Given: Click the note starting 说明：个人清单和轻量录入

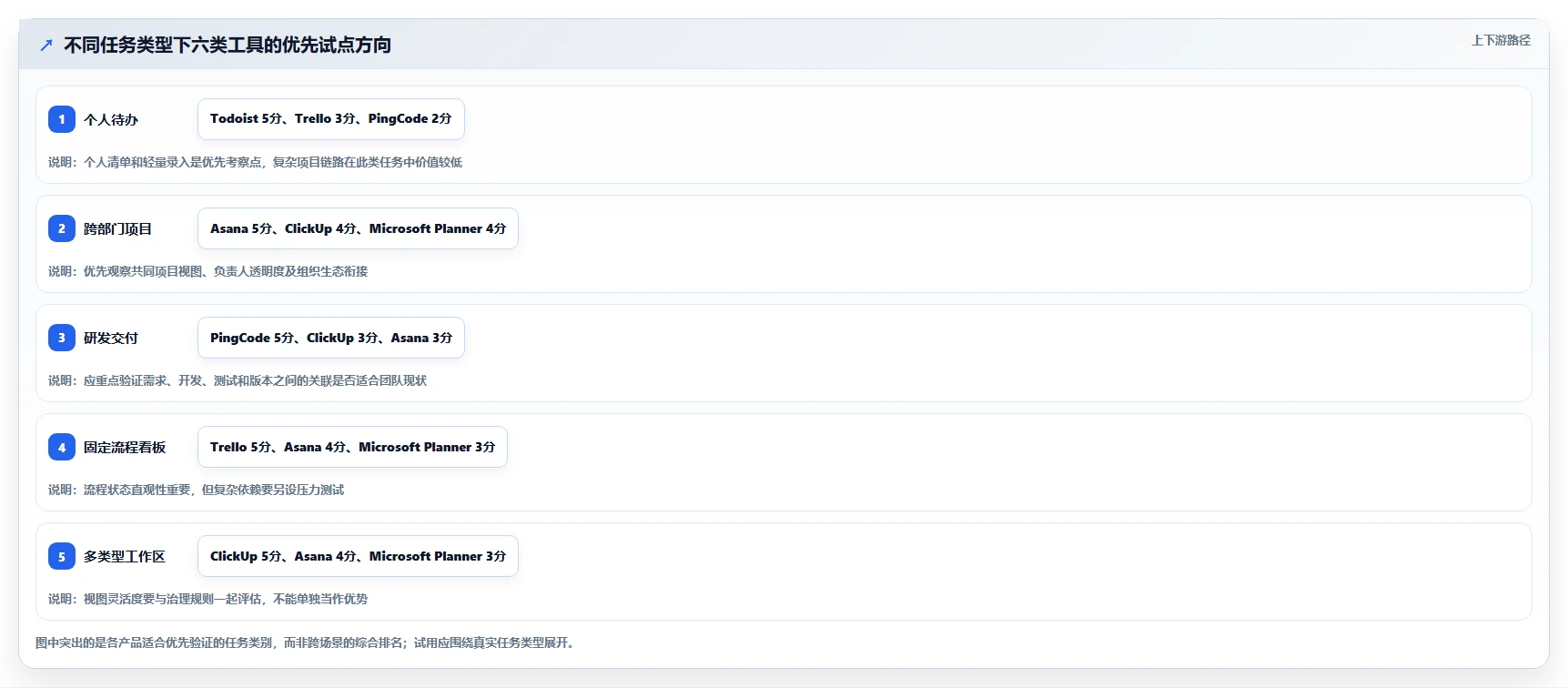Looking at the screenshot, I should 255,162.
